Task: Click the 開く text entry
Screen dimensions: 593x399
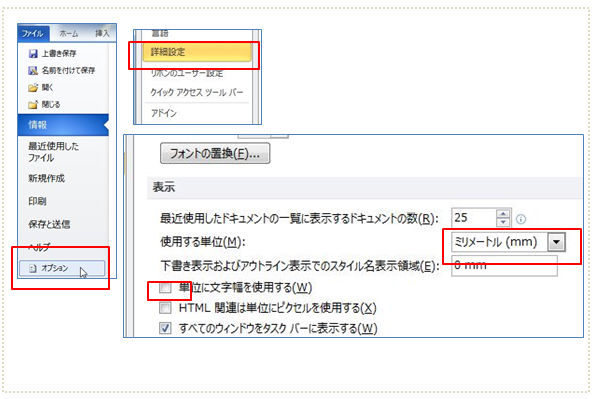Action: click(47, 88)
